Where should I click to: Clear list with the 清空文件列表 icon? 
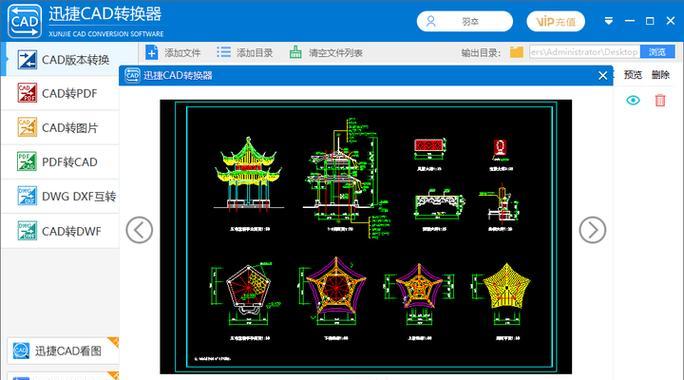click(x=295, y=52)
